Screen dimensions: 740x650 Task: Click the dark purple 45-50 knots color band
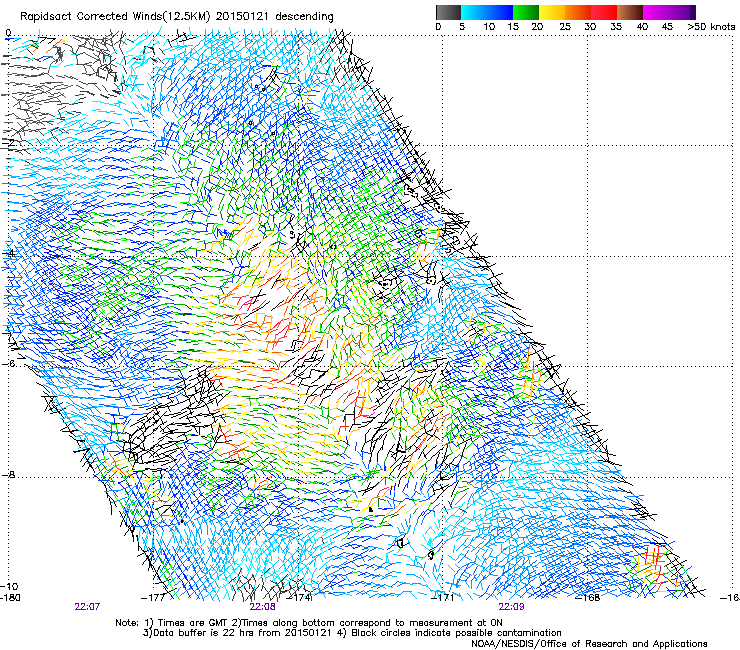pos(682,12)
